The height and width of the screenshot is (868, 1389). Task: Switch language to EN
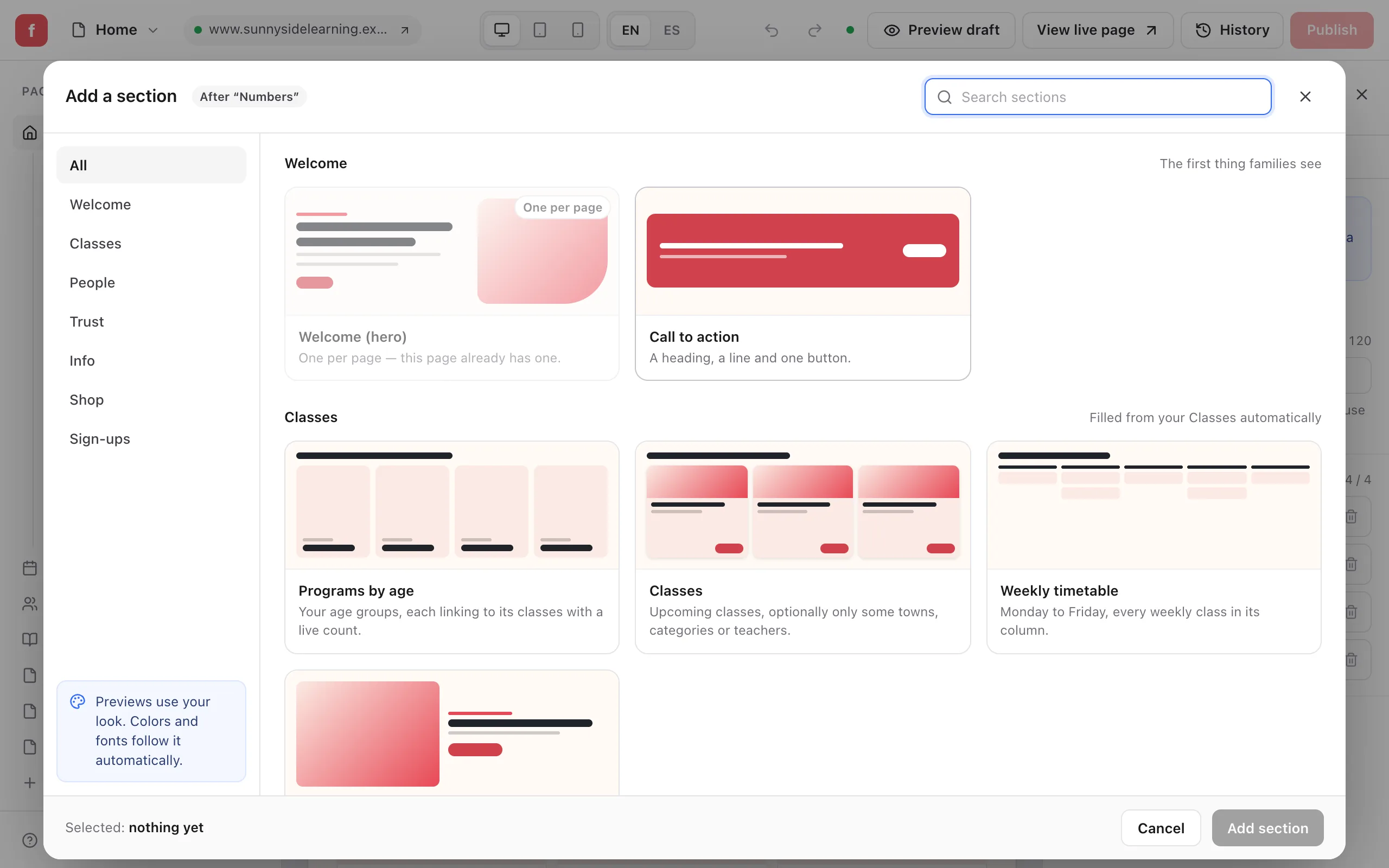coord(630,30)
